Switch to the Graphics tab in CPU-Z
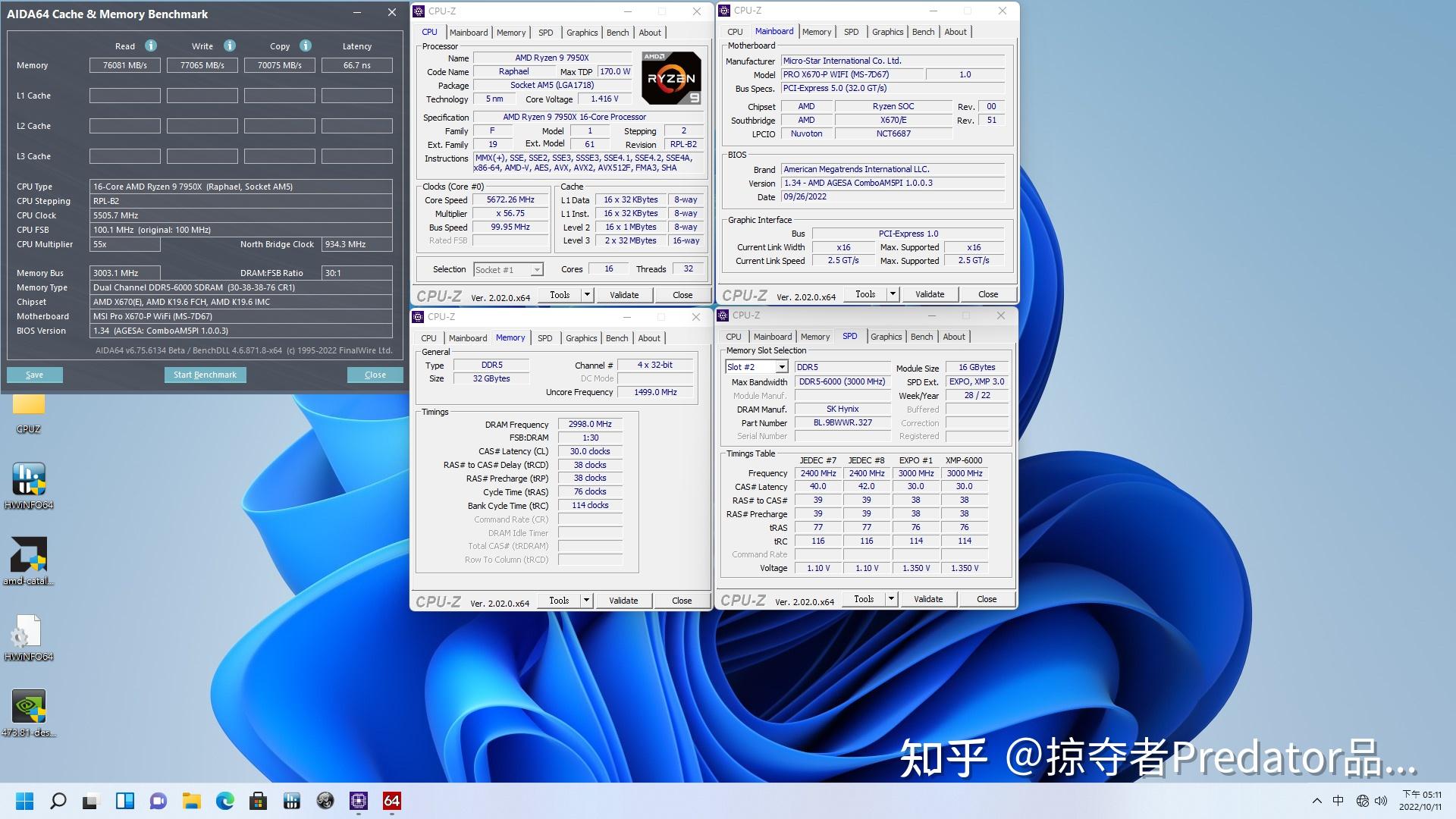This screenshot has width=1456, height=819. point(582,32)
